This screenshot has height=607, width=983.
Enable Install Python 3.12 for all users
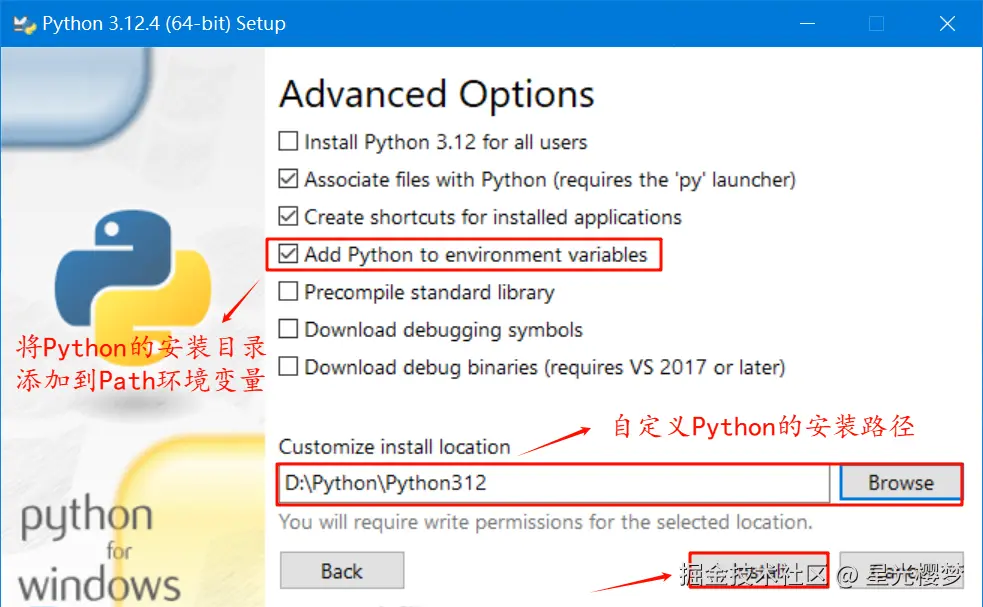(288, 141)
